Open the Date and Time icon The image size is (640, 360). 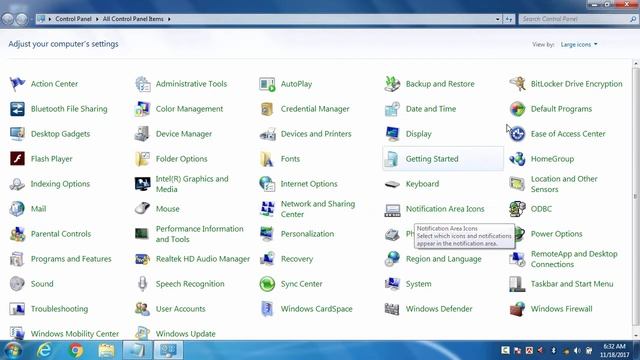coord(392,109)
